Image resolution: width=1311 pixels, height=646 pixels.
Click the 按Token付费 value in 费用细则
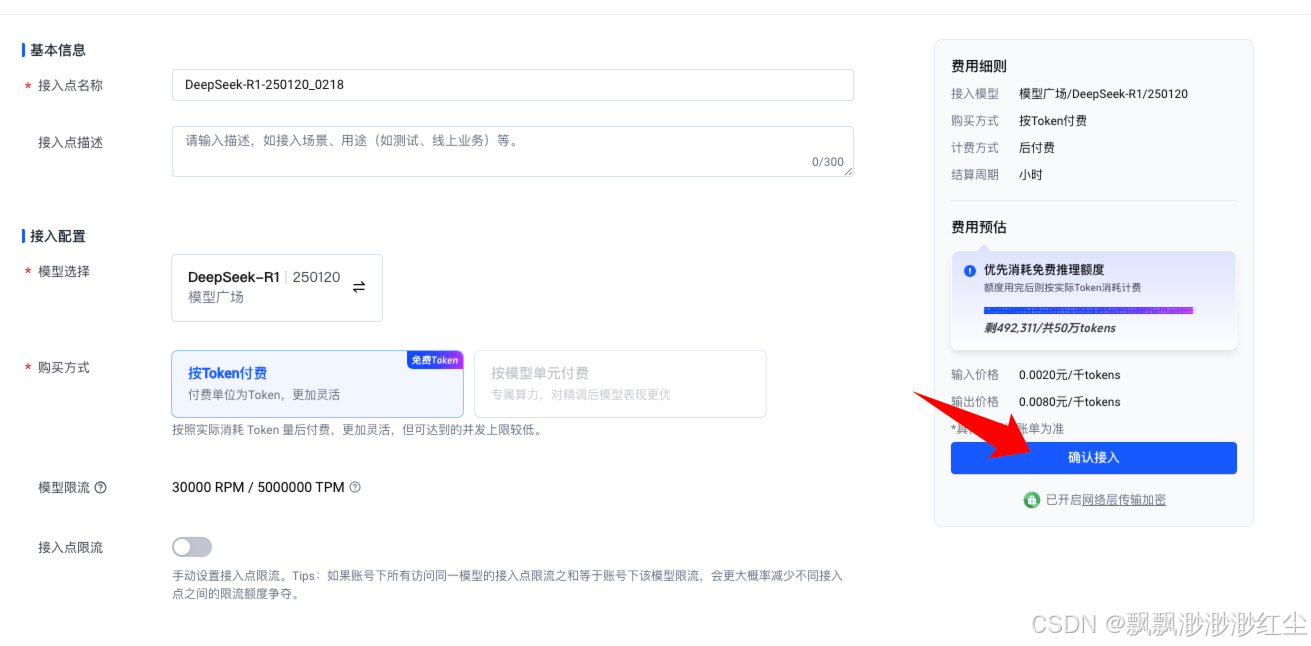pyautogui.click(x=1053, y=121)
